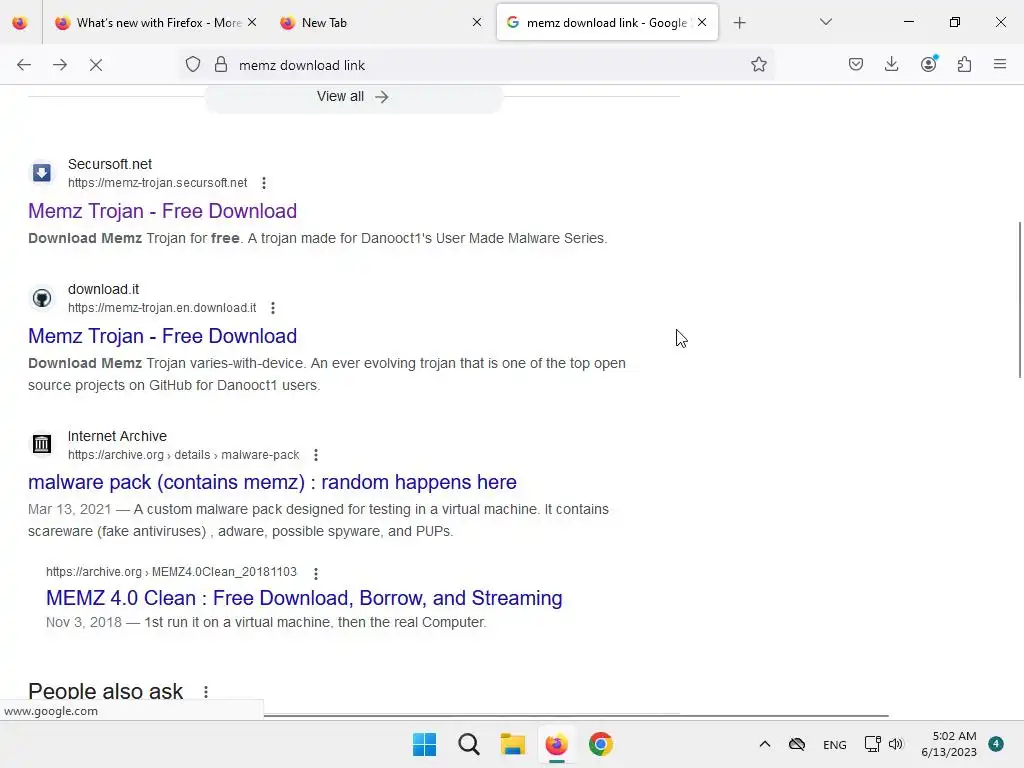Click the download.it site favicon
This screenshot has height=768, width=1024.
tap(42, 298)
